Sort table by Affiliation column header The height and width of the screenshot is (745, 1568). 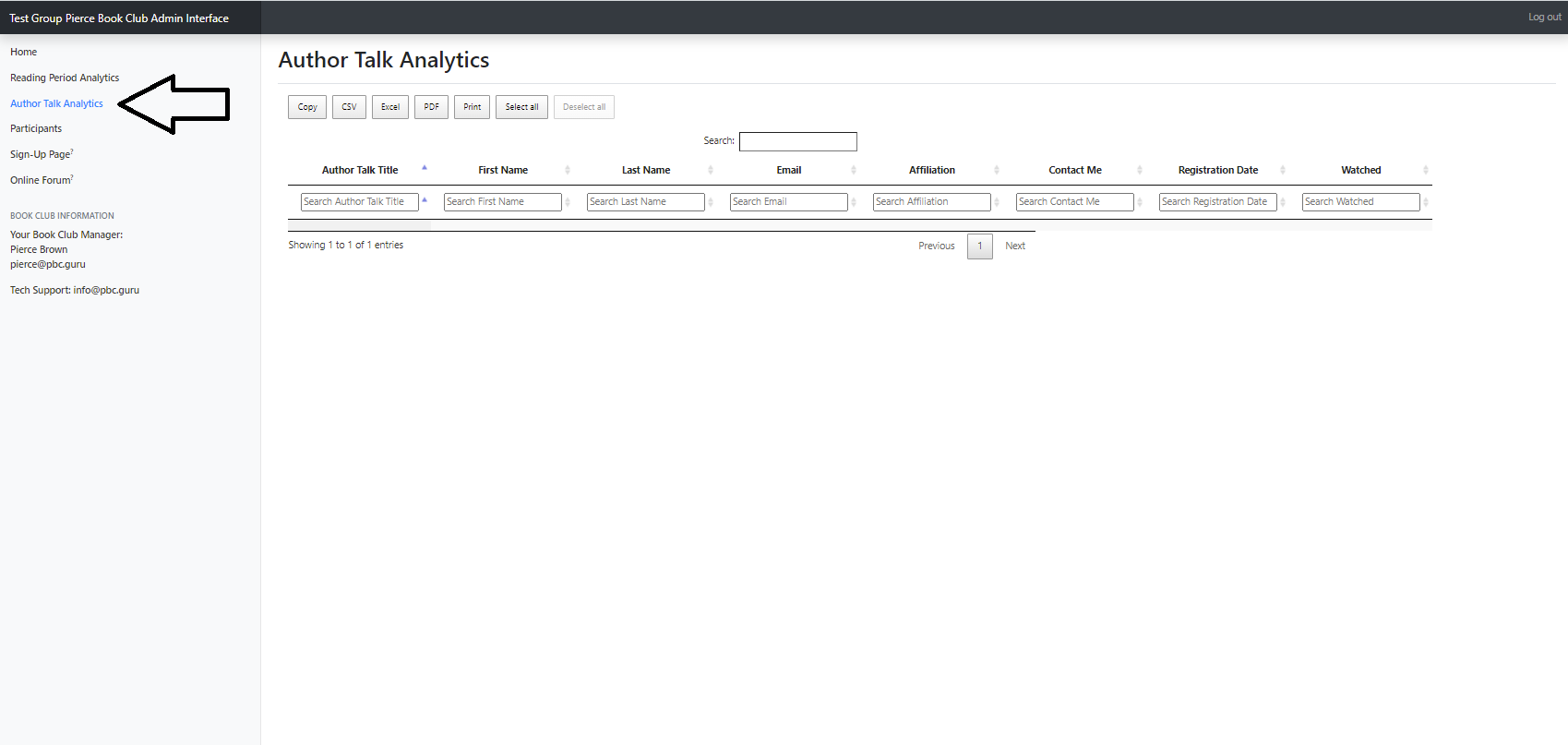[x=932, y=170]
